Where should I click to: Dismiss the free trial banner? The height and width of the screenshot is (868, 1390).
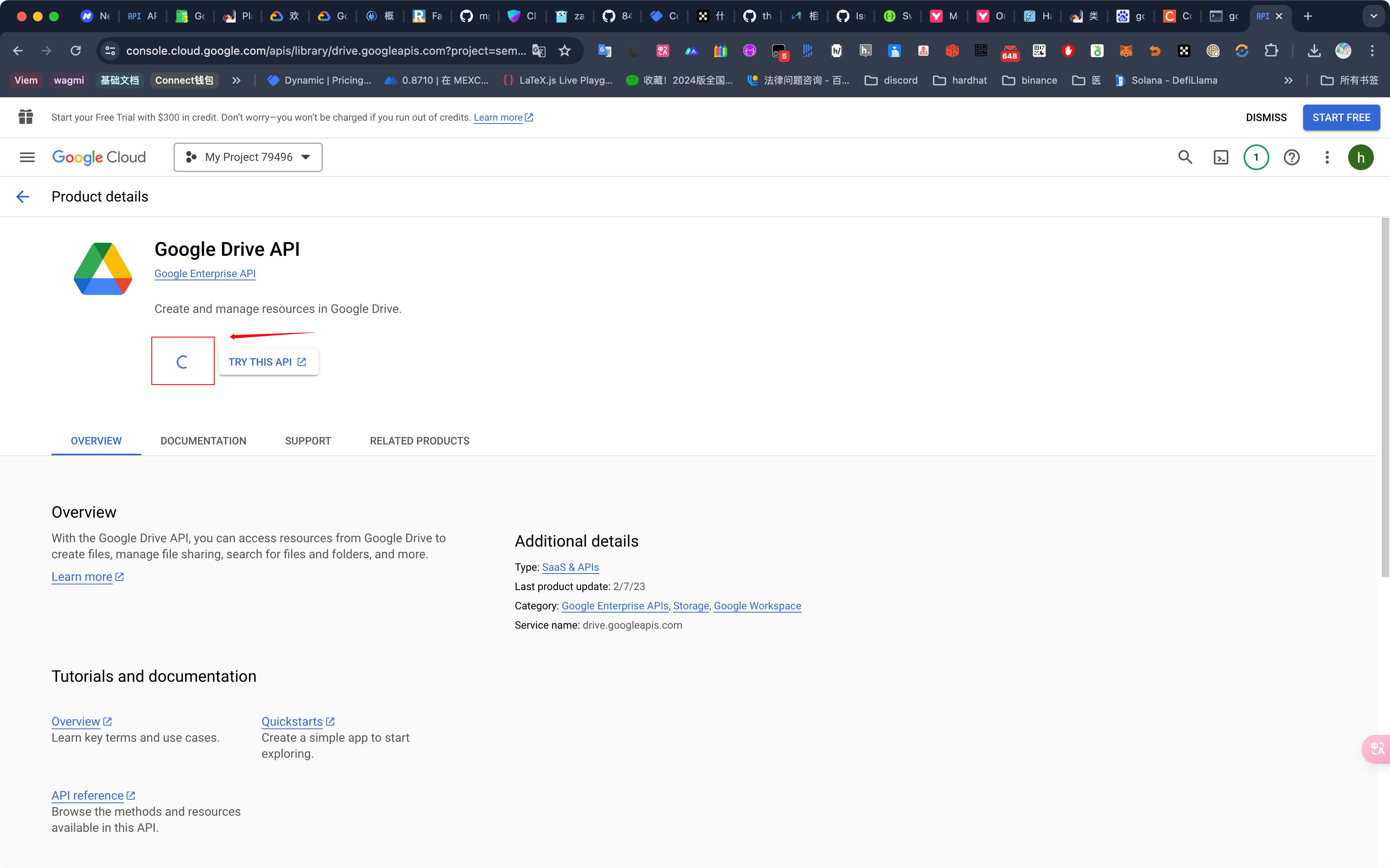click(x=1266, y=118)
